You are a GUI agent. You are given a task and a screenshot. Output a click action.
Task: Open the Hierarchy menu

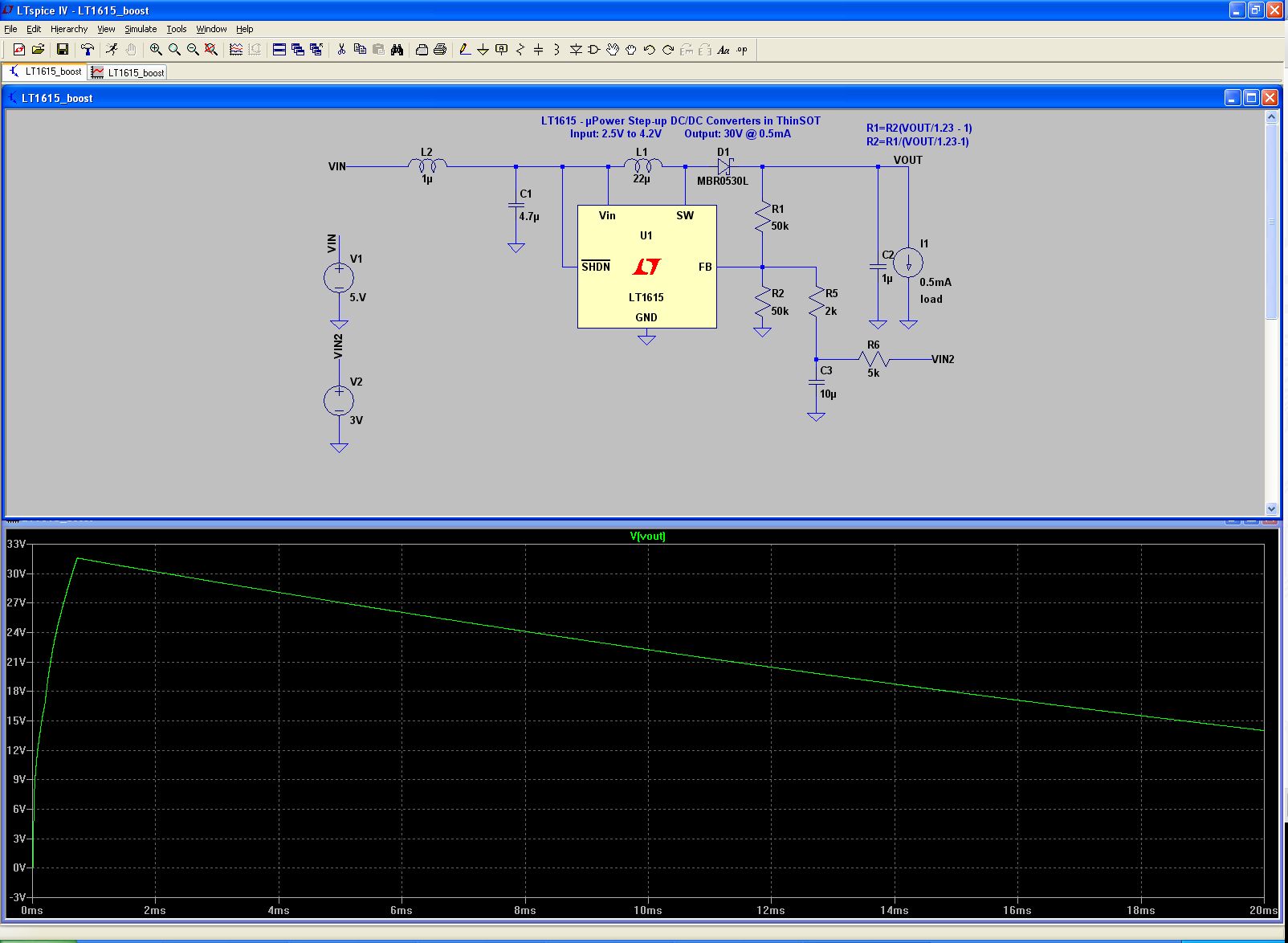(69, 29)
